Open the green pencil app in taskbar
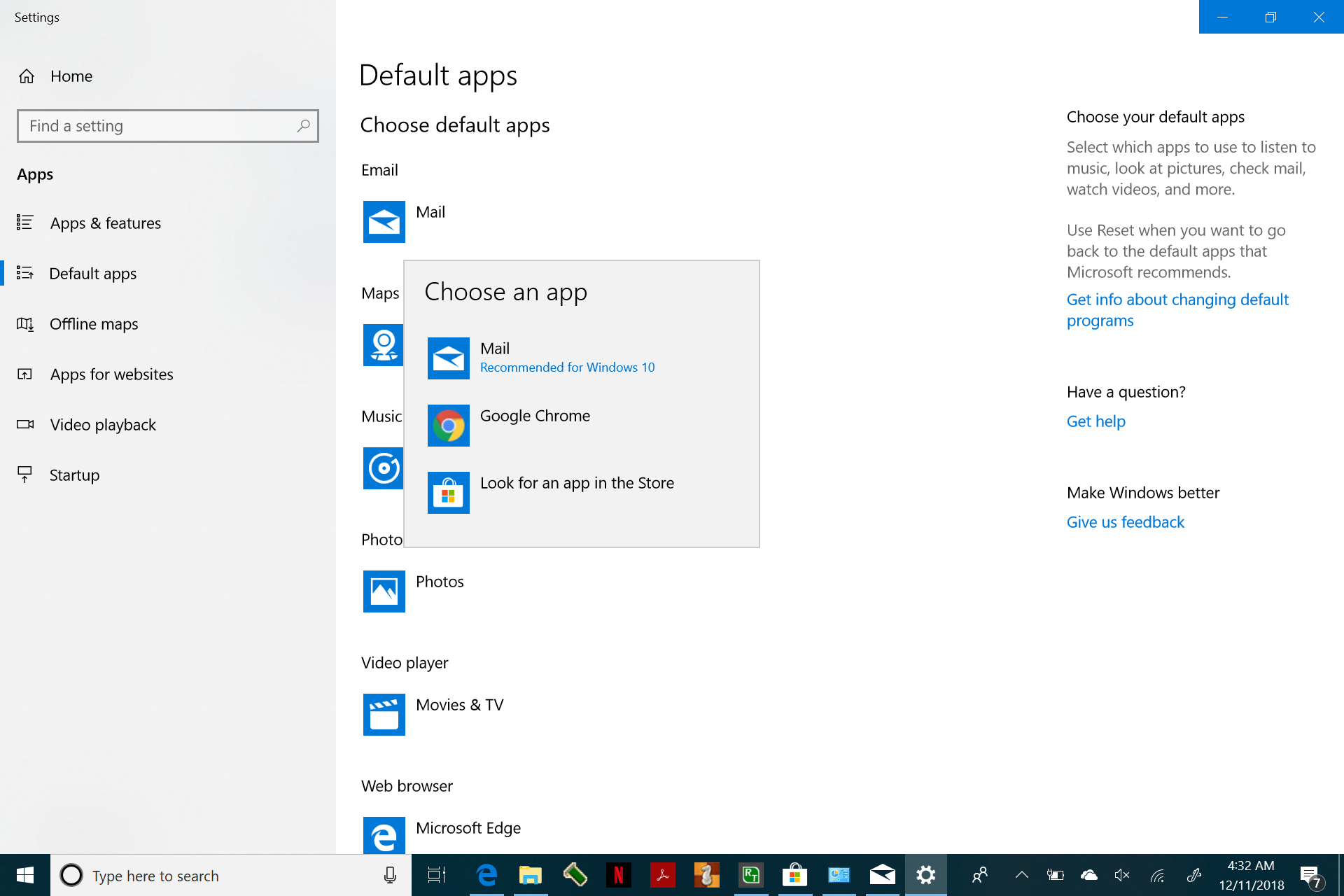This screenshot has height=896, width=1344. (x=575, y=875)
